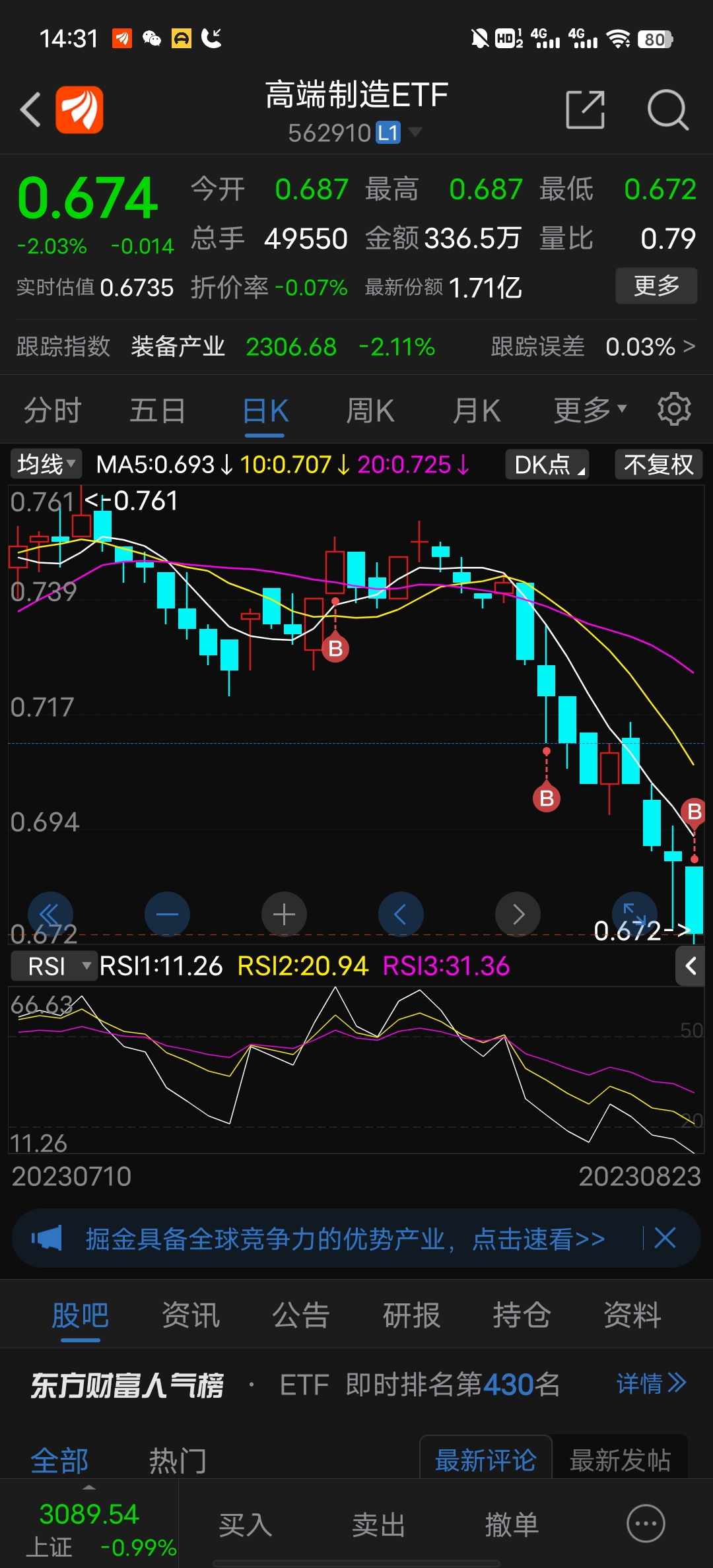Open the 持仓 tab
The width and height of the screenshot is (713, 1568).
pos(522,1315)
